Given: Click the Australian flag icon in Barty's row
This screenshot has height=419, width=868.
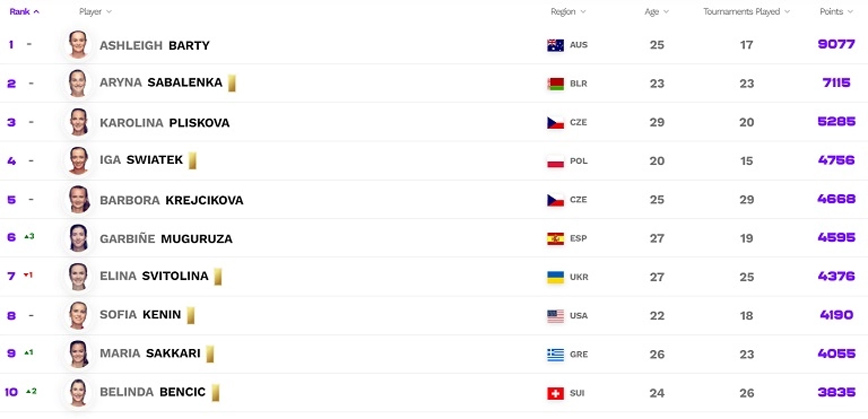Looking at the screenshot, I should (555, 45).
